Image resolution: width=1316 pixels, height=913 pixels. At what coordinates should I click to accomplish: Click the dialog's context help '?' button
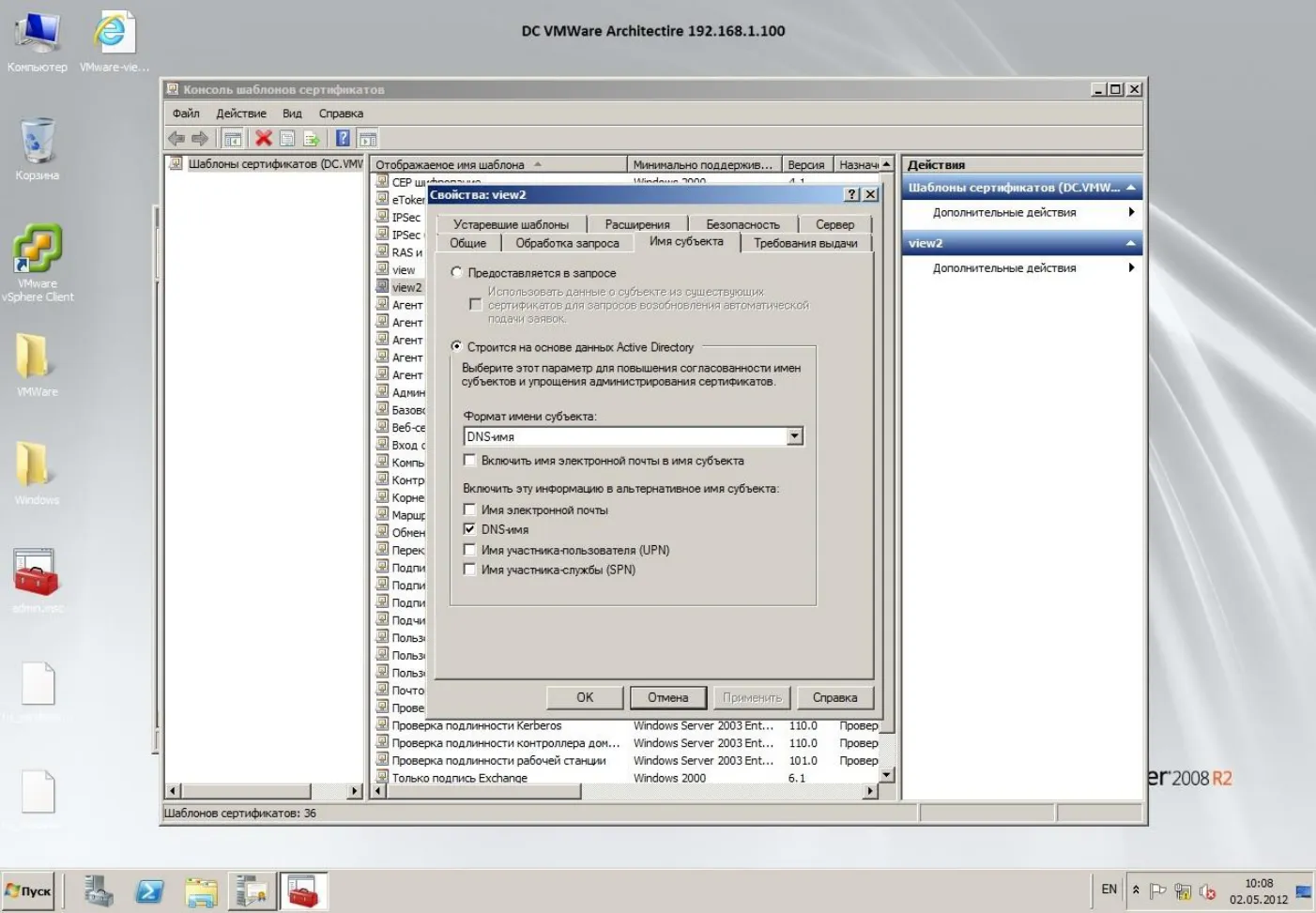[x=851, y=194]
